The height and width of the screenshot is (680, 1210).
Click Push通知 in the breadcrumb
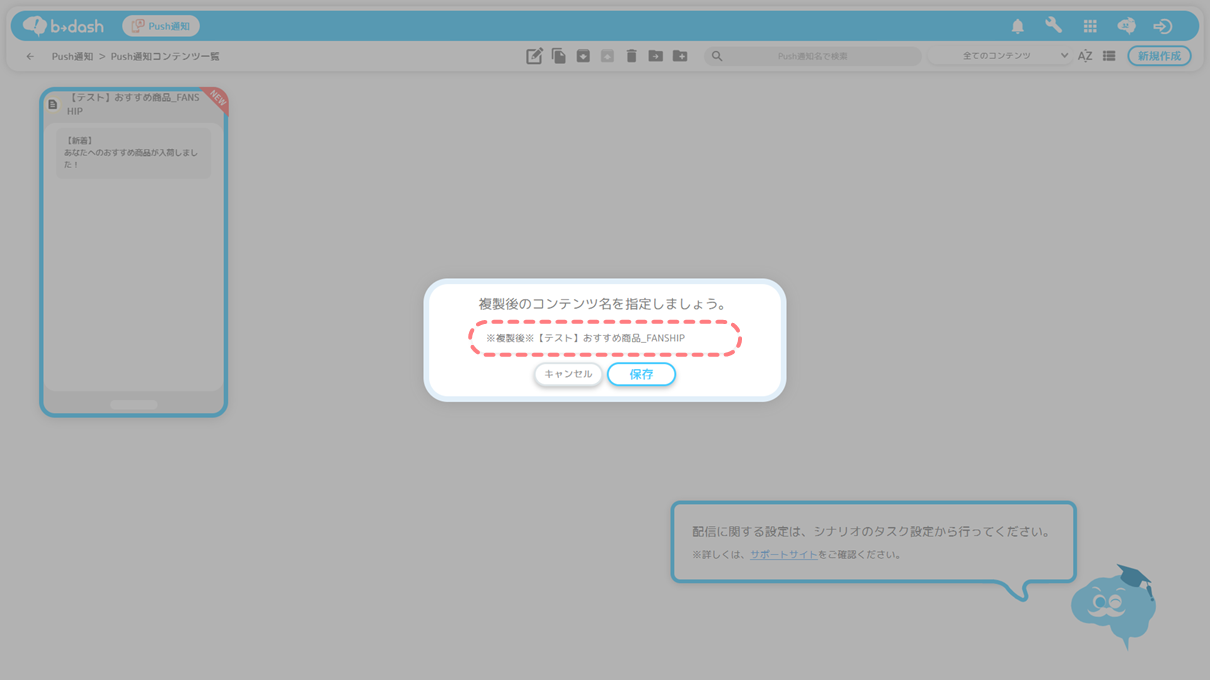[72, 57]
